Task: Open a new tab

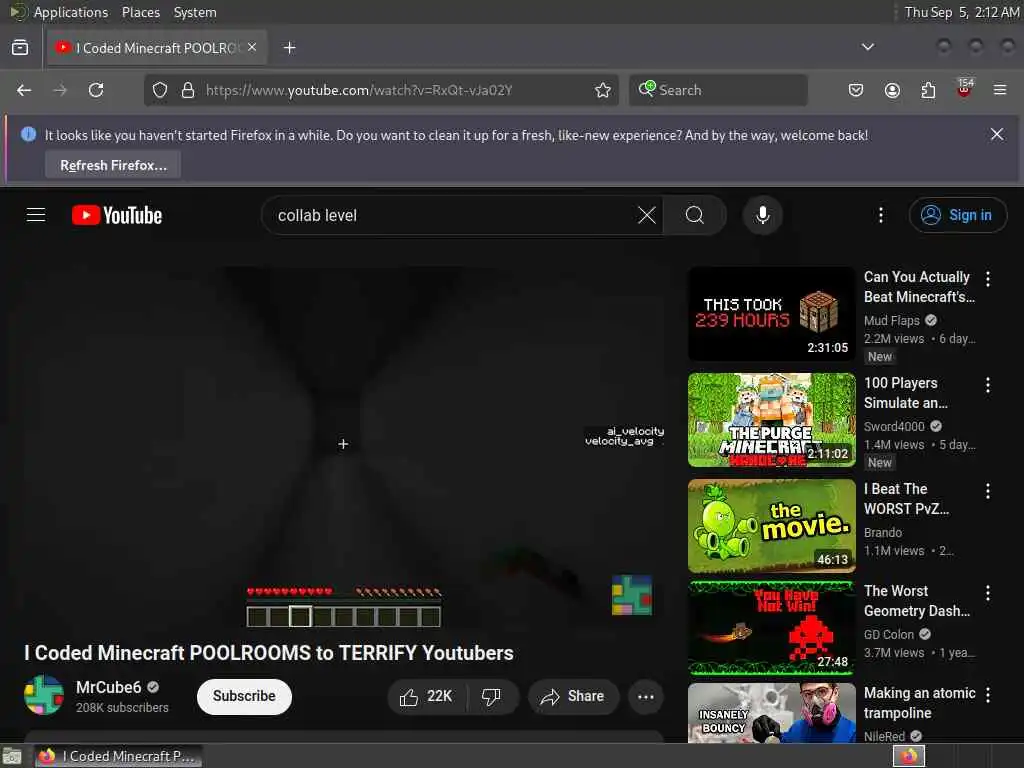Action: (289, 48)
